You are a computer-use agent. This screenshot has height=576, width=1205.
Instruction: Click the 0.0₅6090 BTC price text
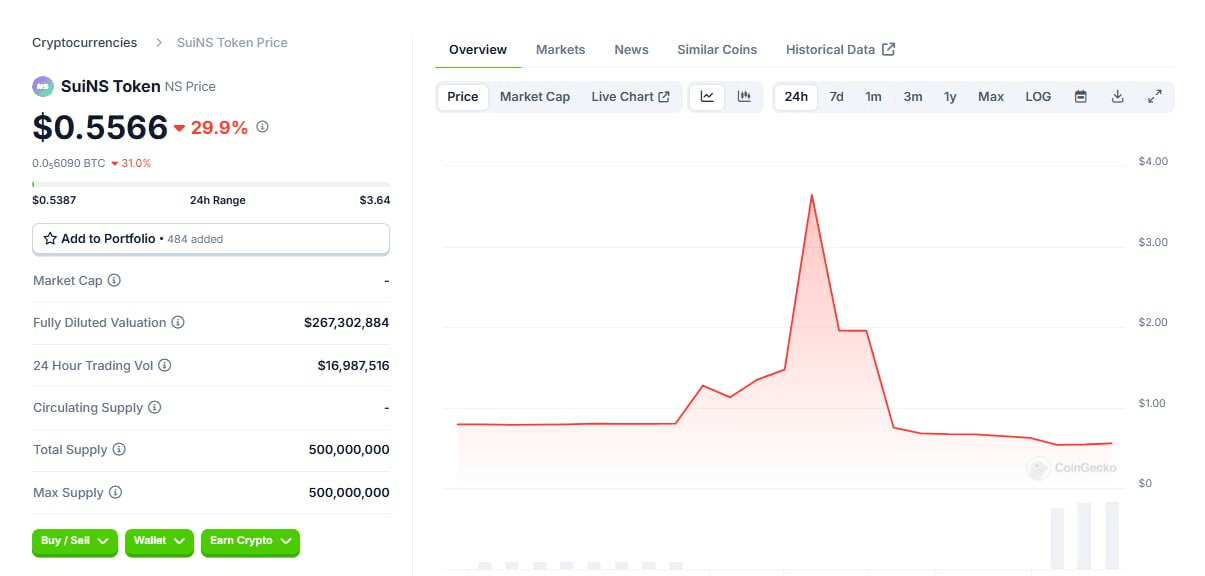pyautogui.click(x=69, y=163)
